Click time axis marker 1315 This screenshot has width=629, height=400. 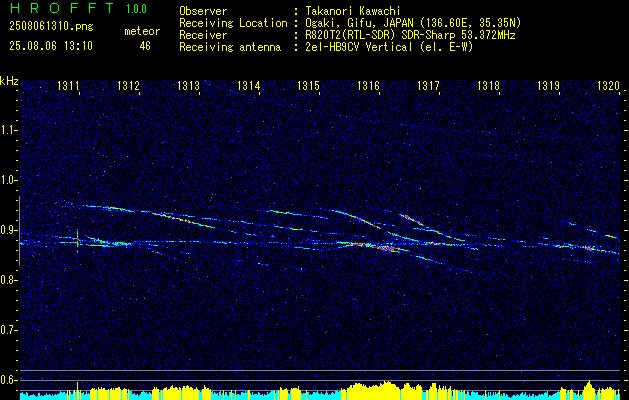point(308,86)
